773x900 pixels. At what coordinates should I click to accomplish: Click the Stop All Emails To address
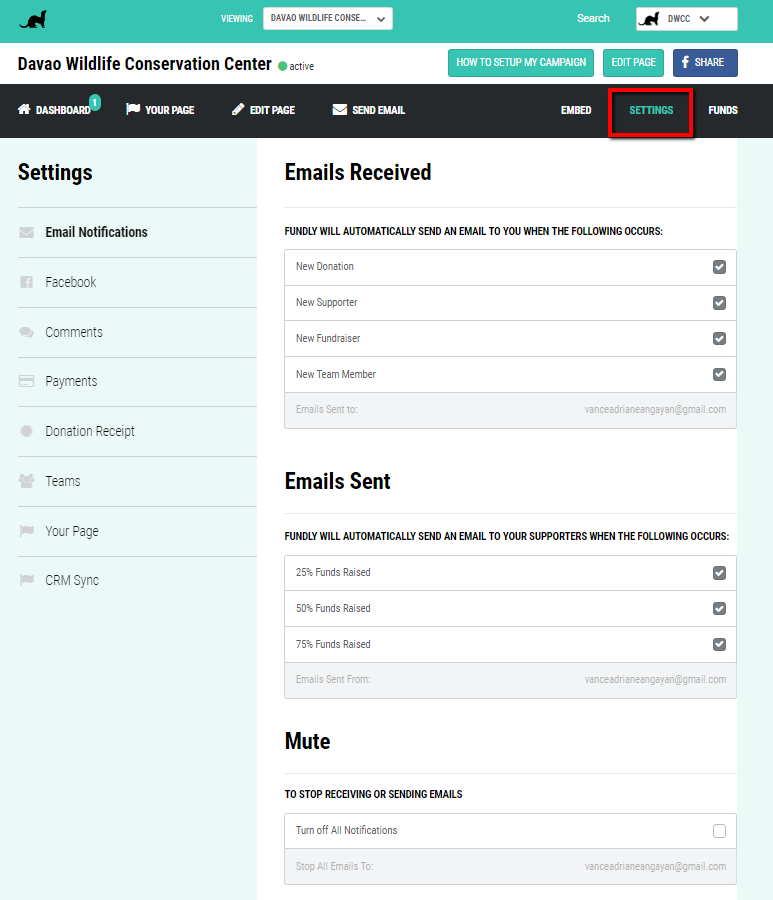(655, 867)
